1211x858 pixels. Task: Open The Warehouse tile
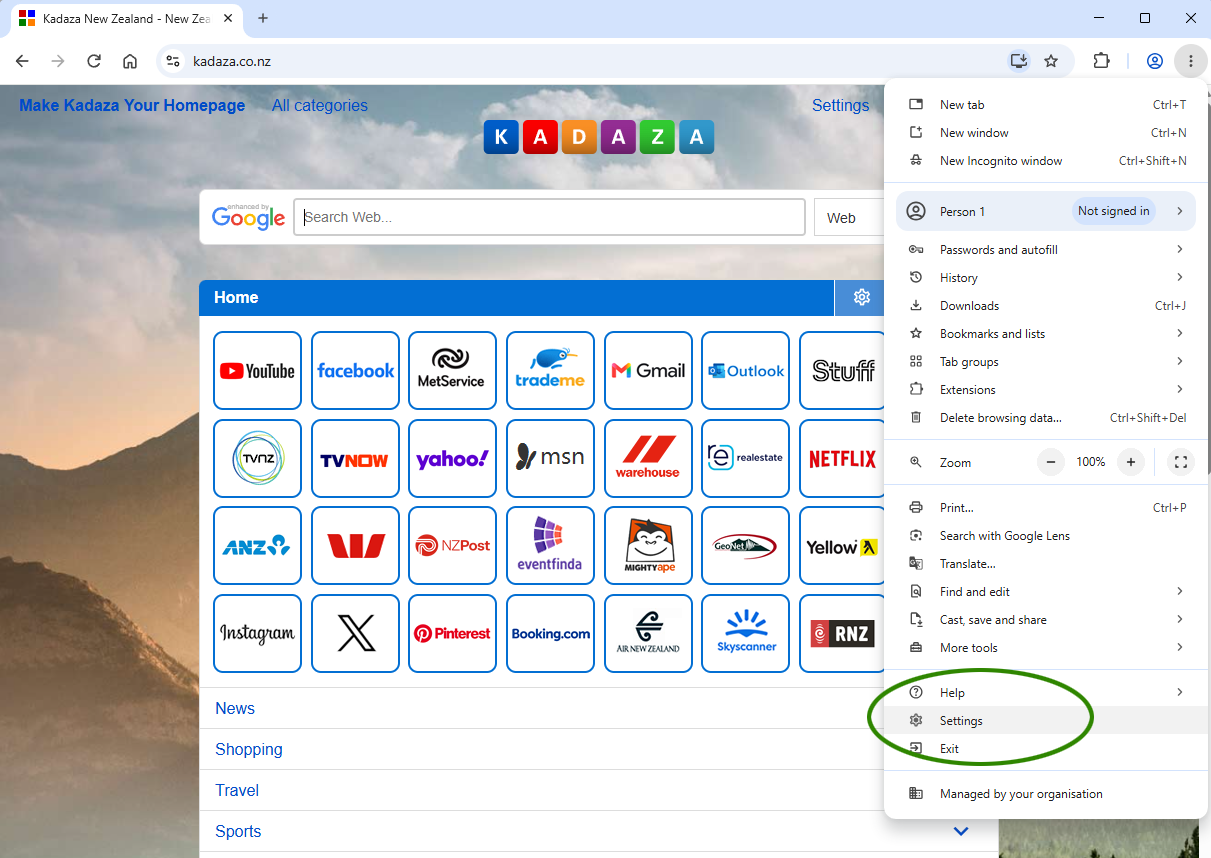[648, 459]
